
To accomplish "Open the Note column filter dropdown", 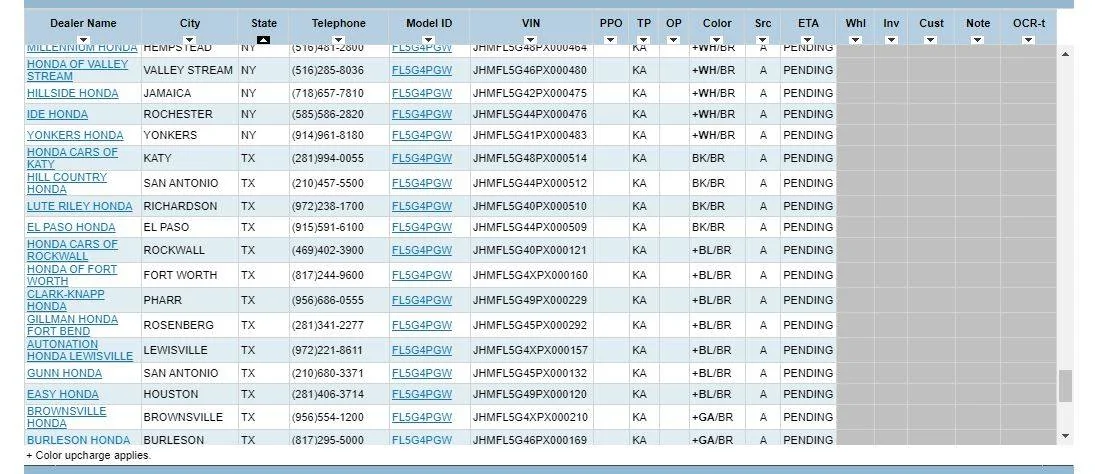I will 978,40.
